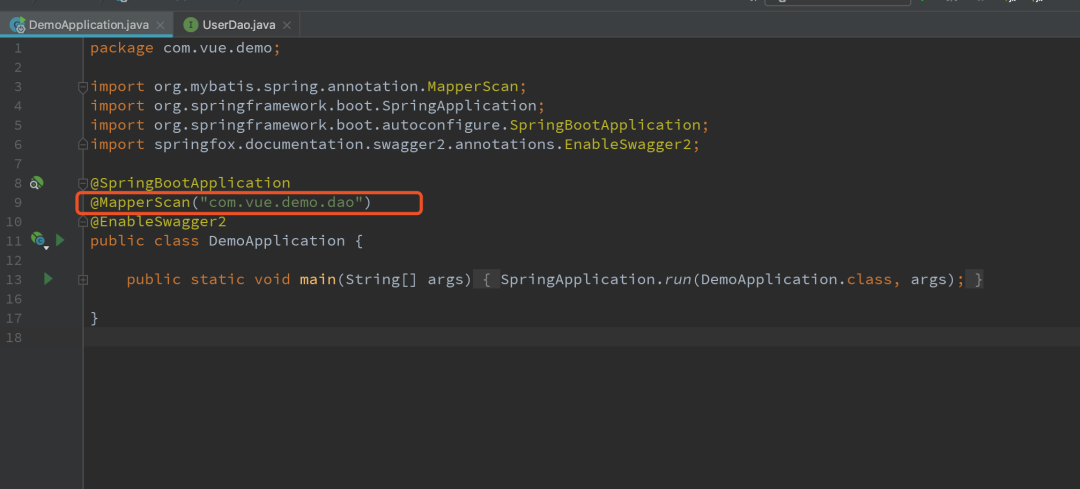1080x489 pixels.
Task: Click fold end marker at @EnableSwagger2 line
Action: [84, 222]
